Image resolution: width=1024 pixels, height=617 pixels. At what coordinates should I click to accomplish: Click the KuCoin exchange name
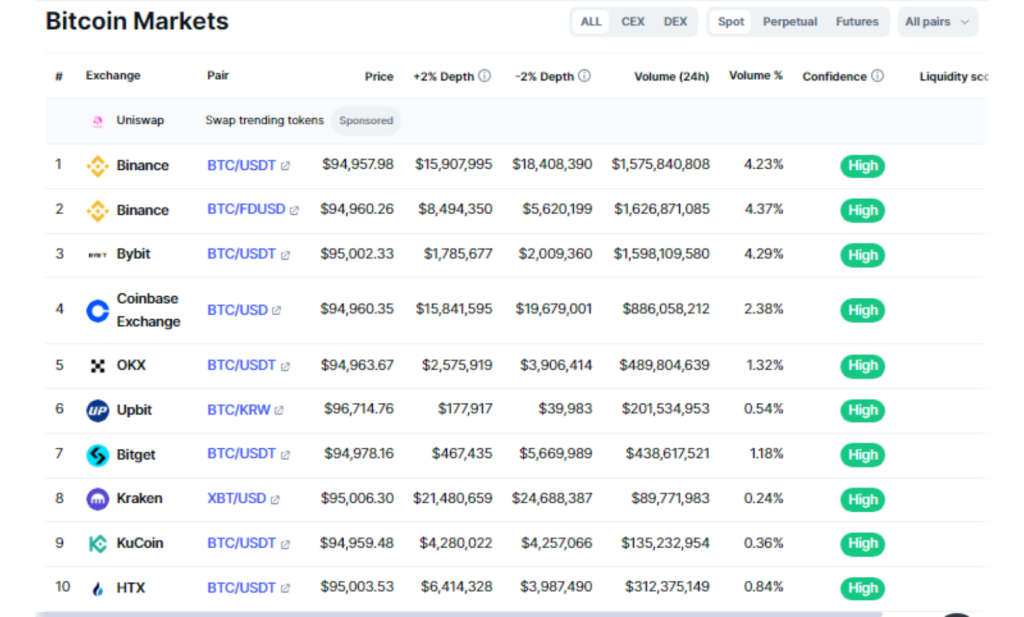(140, 543)
